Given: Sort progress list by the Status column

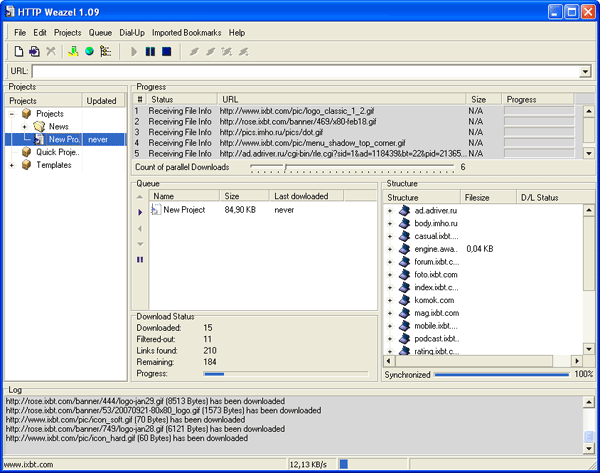Looking at the screenshot, I should pyautogui.click(x=162, y=100).
